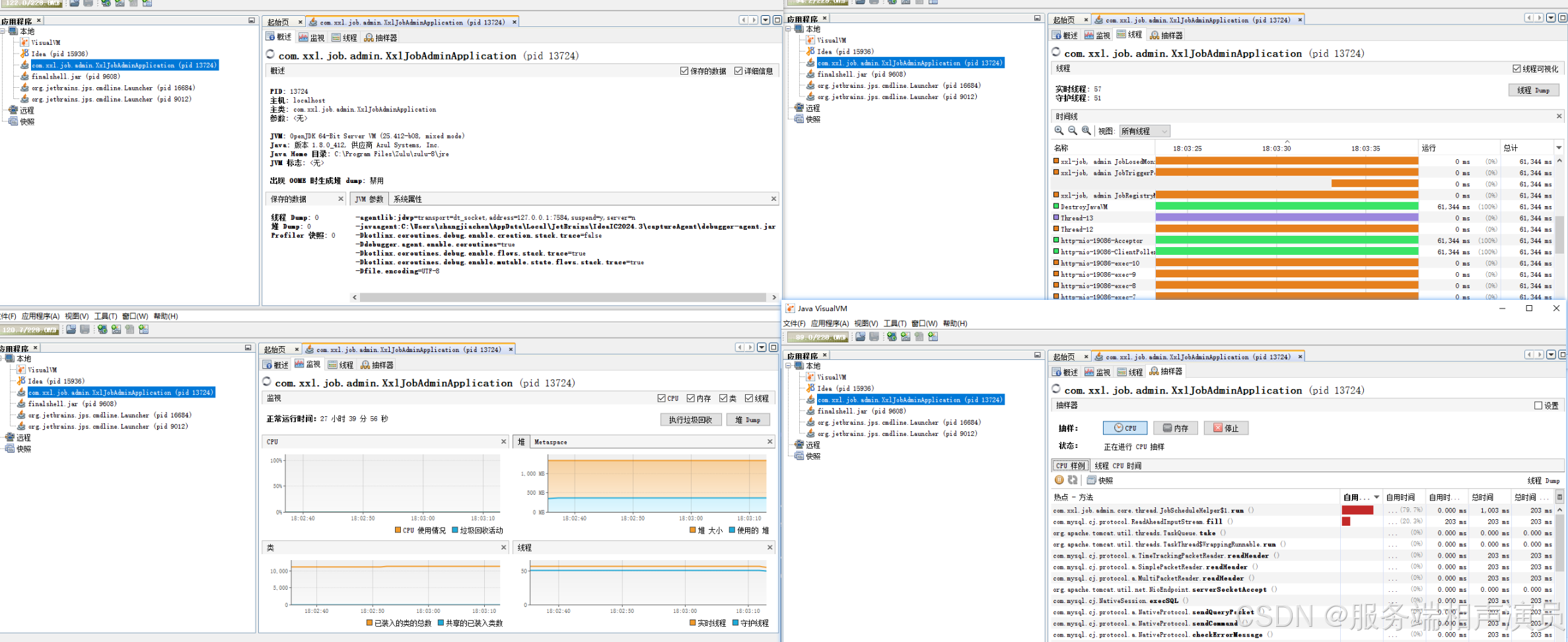Collapse the 本地 node in Overview window tree
This screenshot has height=642, width=1568.
[3, 31]
